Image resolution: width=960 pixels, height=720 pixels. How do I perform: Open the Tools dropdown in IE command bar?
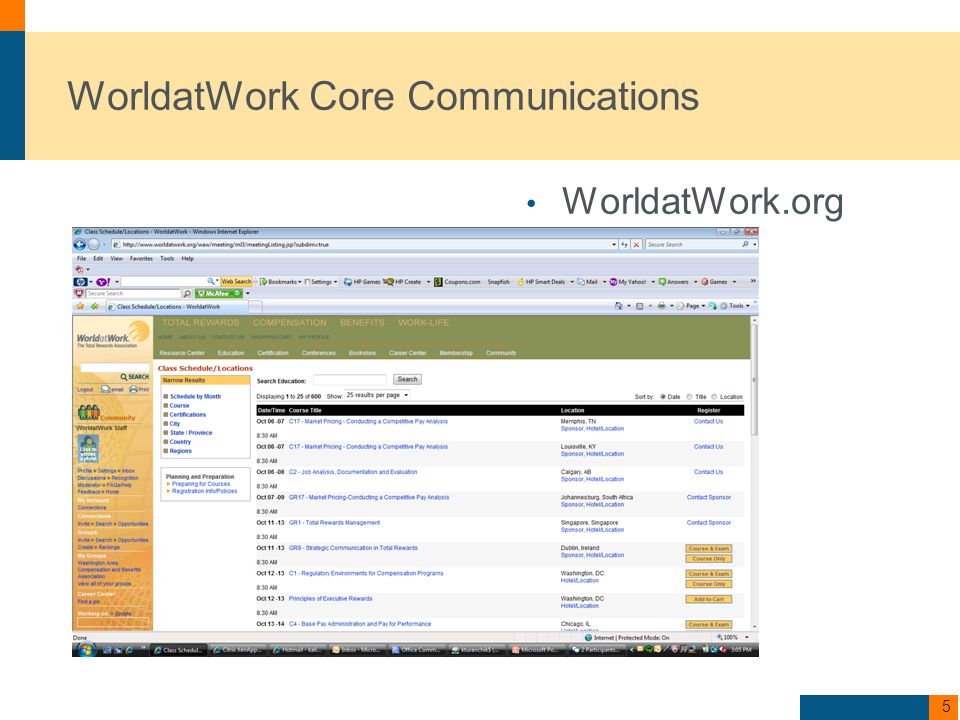(x=734, y=306)
